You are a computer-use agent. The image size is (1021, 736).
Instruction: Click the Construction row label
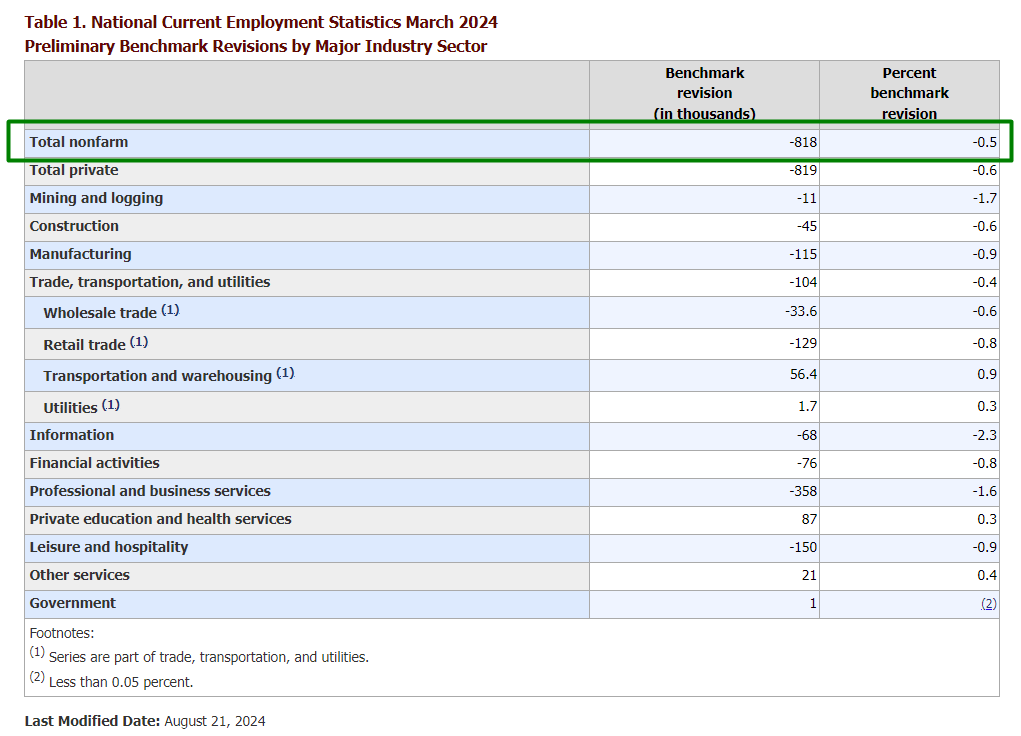74,226
